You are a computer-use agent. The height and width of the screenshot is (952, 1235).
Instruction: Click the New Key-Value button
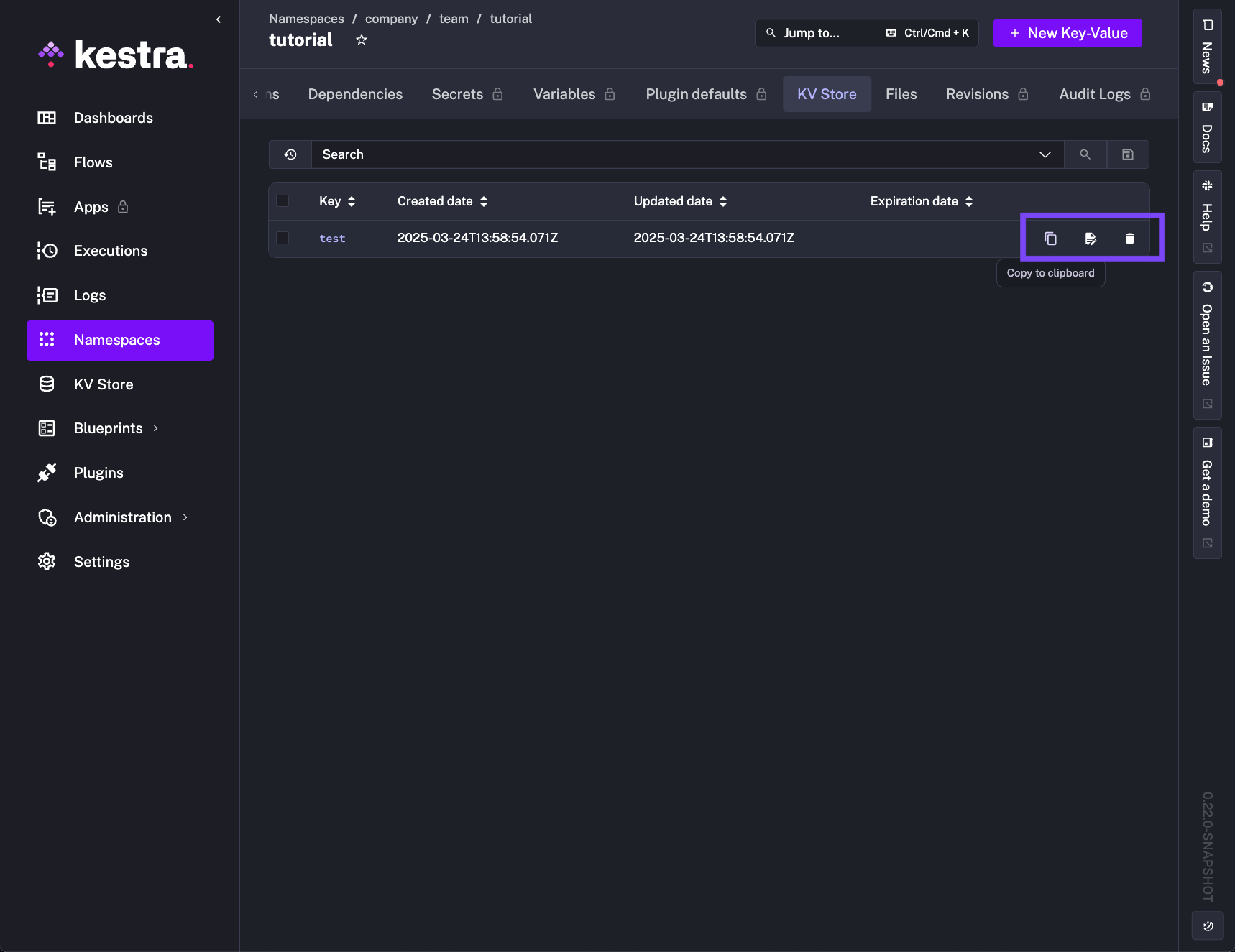pyautogui.click(x=1068, y=33)
